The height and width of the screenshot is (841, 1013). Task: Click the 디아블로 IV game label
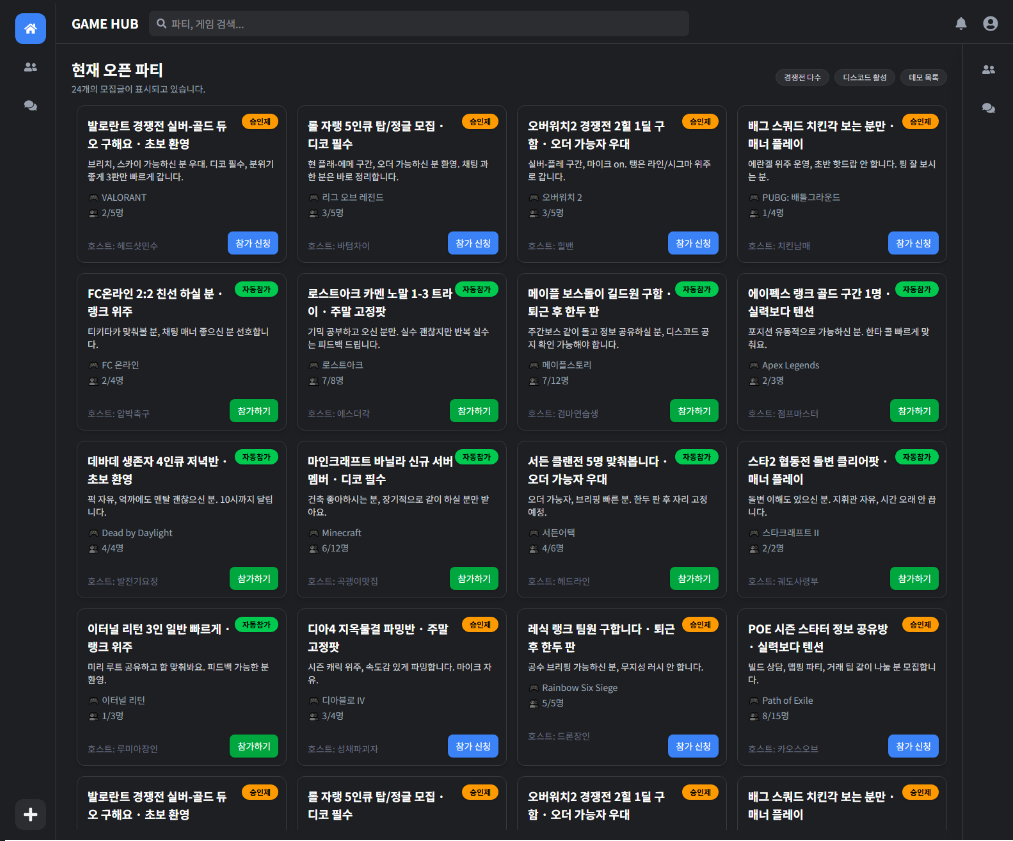tap(344, 701)
